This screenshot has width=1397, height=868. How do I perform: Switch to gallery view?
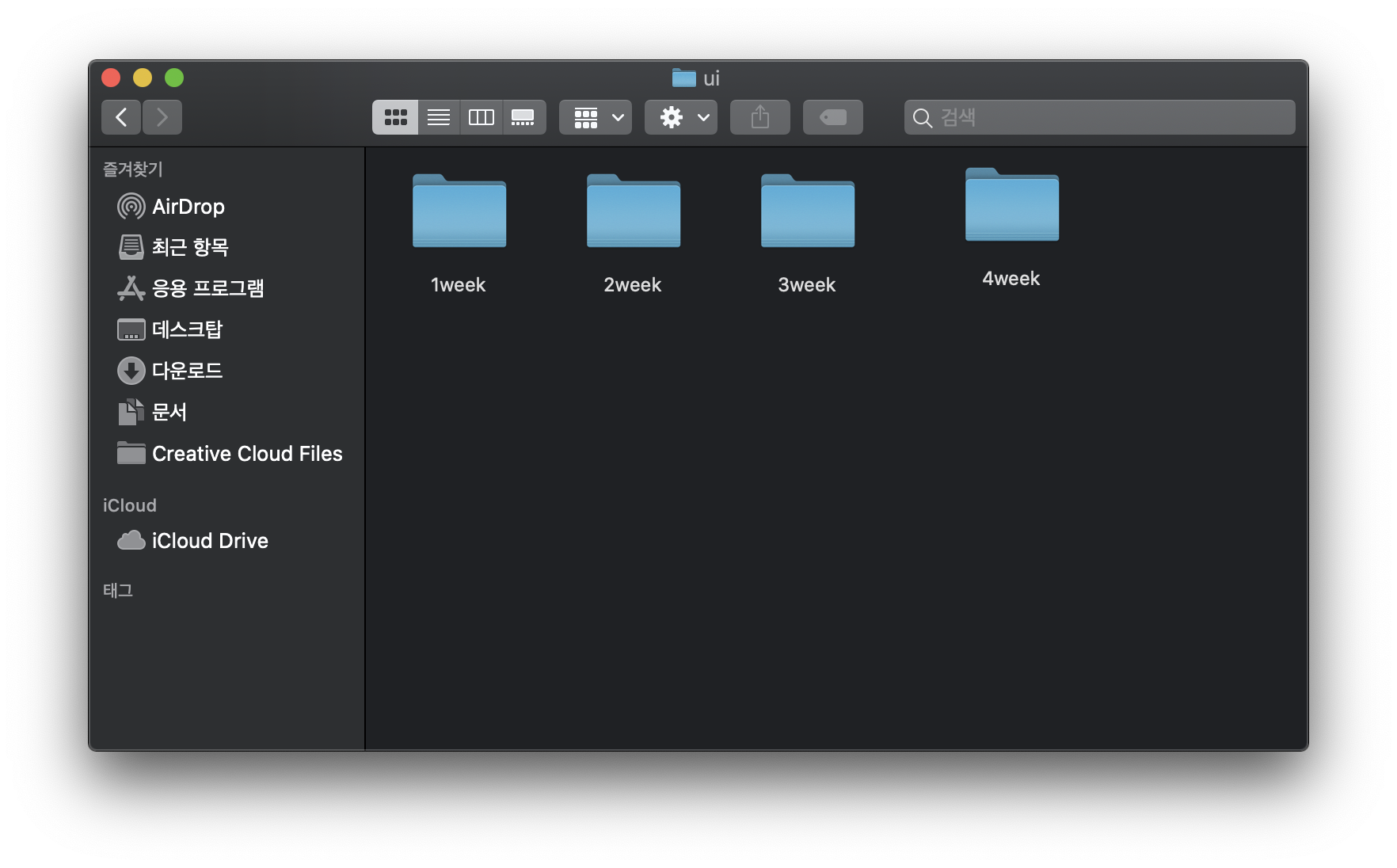[x=523, y=117]
